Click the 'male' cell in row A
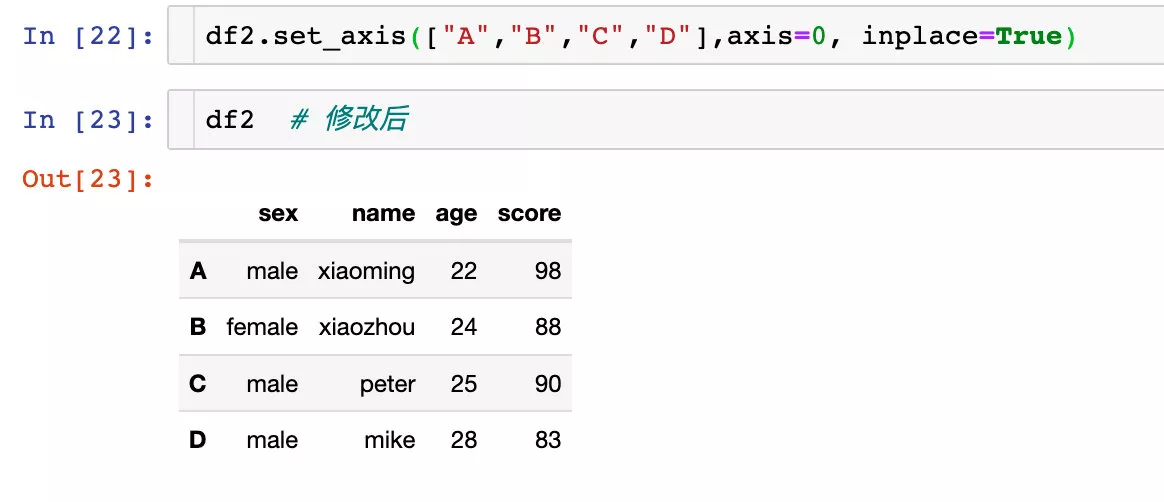 pyautogui.click(x=272, y=271)
